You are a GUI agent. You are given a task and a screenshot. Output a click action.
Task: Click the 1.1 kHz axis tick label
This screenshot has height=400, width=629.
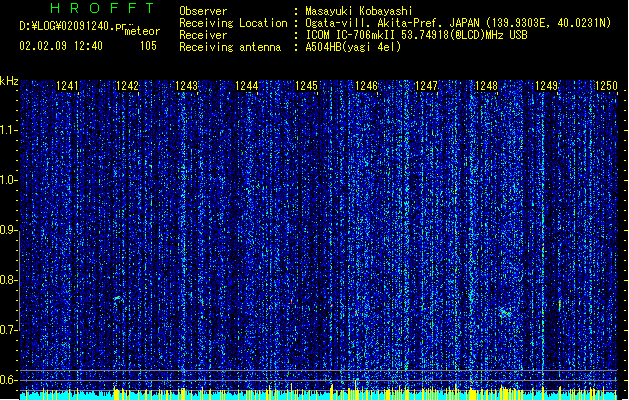(8, 130)
